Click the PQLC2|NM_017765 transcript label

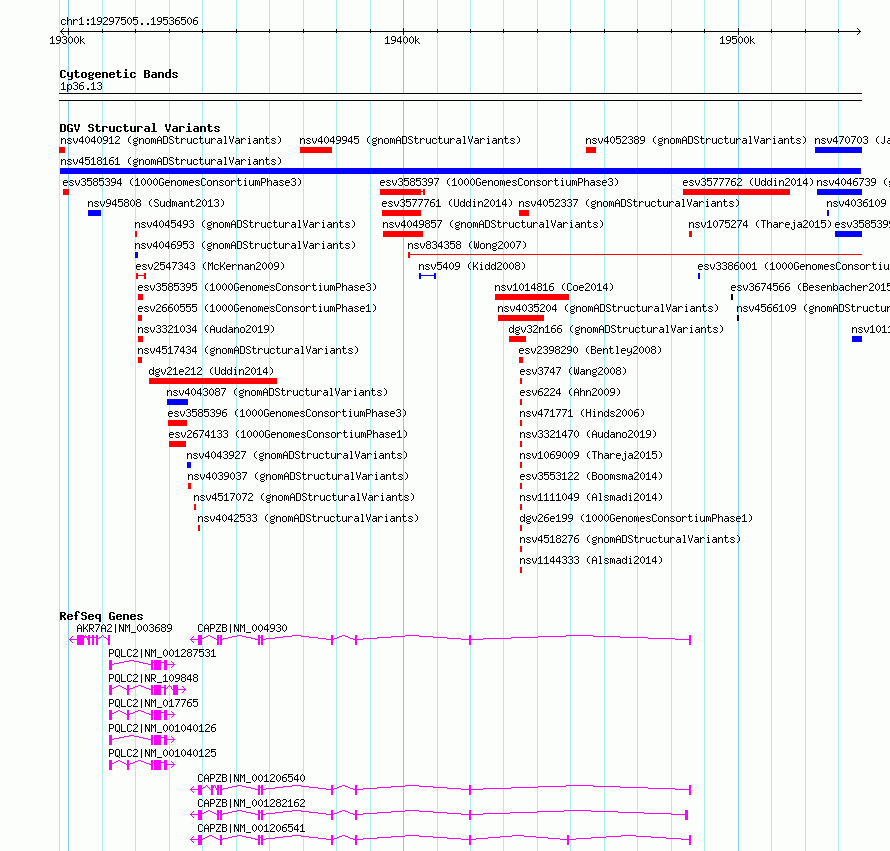pos(154,703)
